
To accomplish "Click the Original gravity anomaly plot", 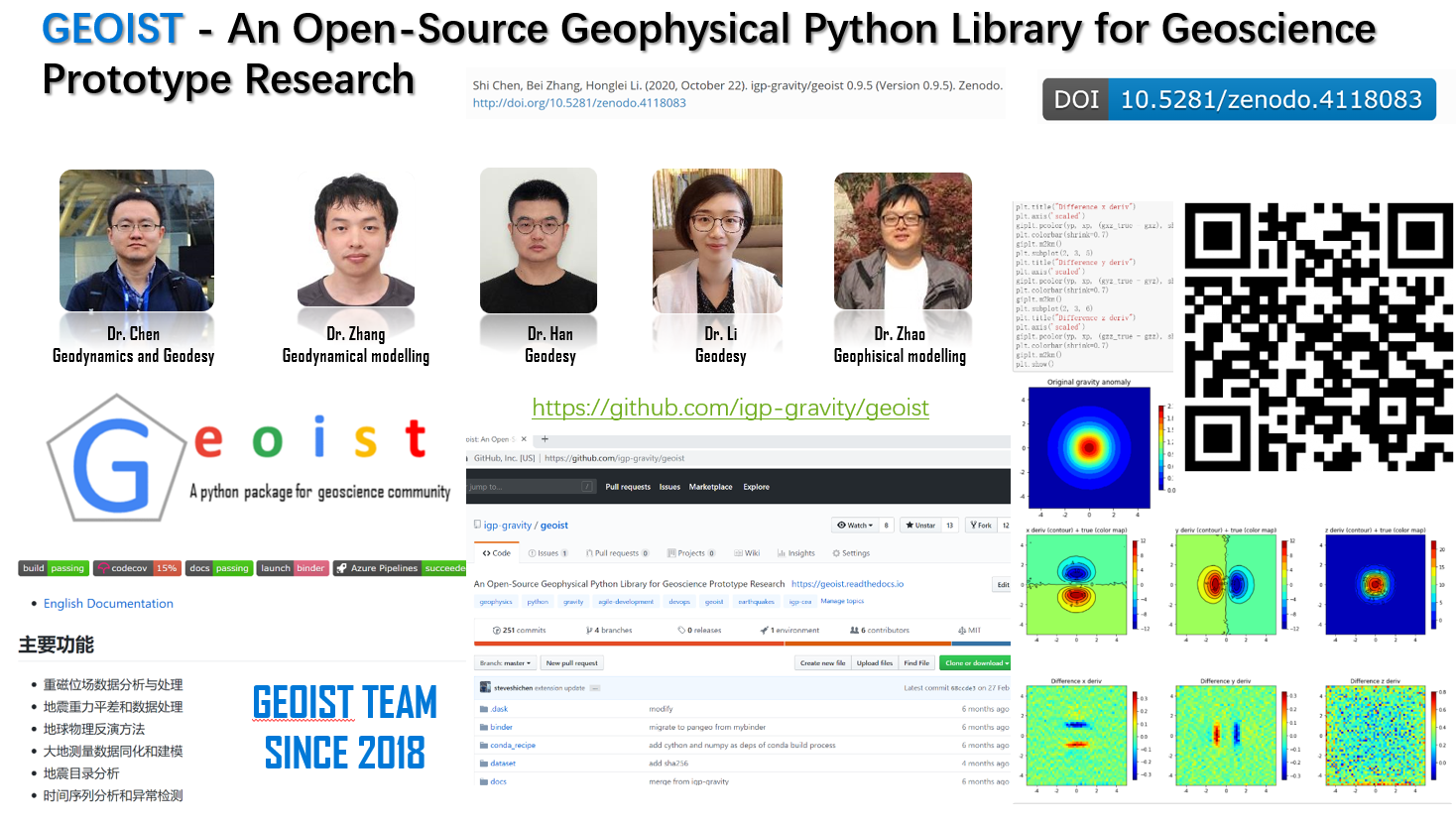I will click(x=1088, y=447).
